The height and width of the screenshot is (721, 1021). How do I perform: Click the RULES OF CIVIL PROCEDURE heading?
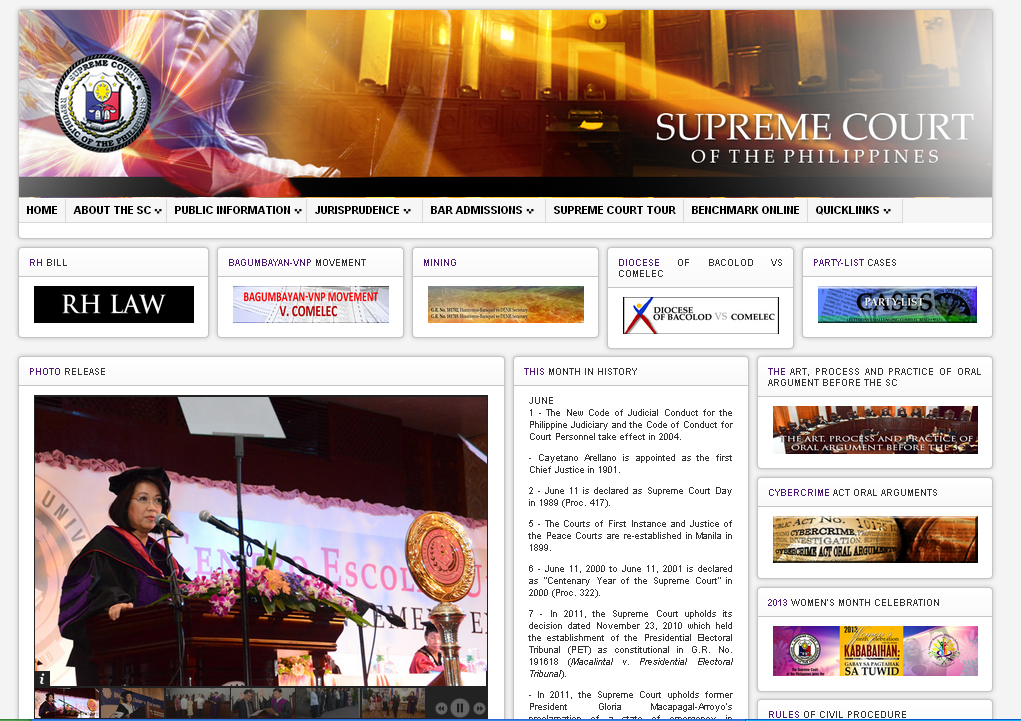(837, 714)
